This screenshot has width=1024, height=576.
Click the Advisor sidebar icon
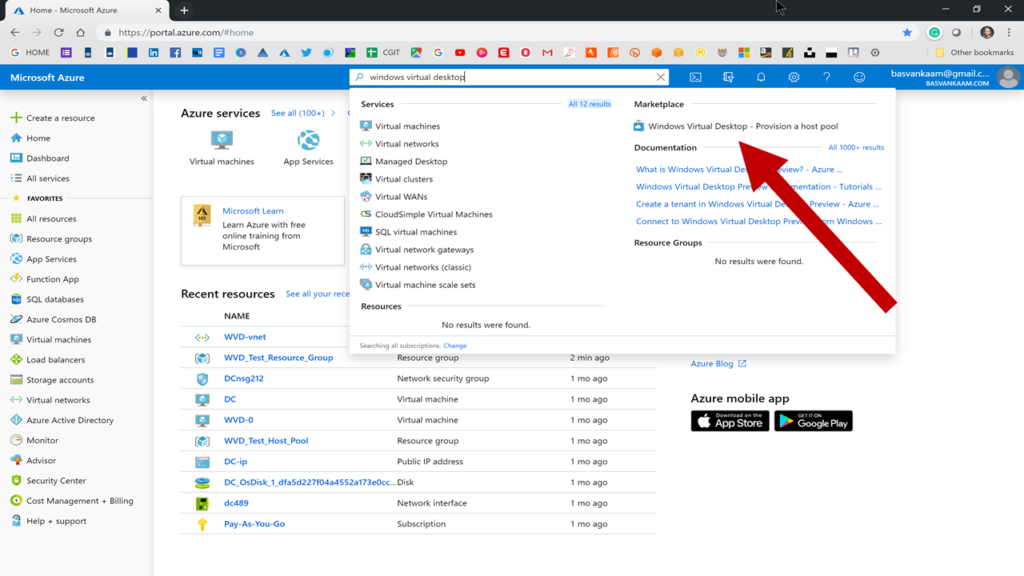tap(16, 460)
